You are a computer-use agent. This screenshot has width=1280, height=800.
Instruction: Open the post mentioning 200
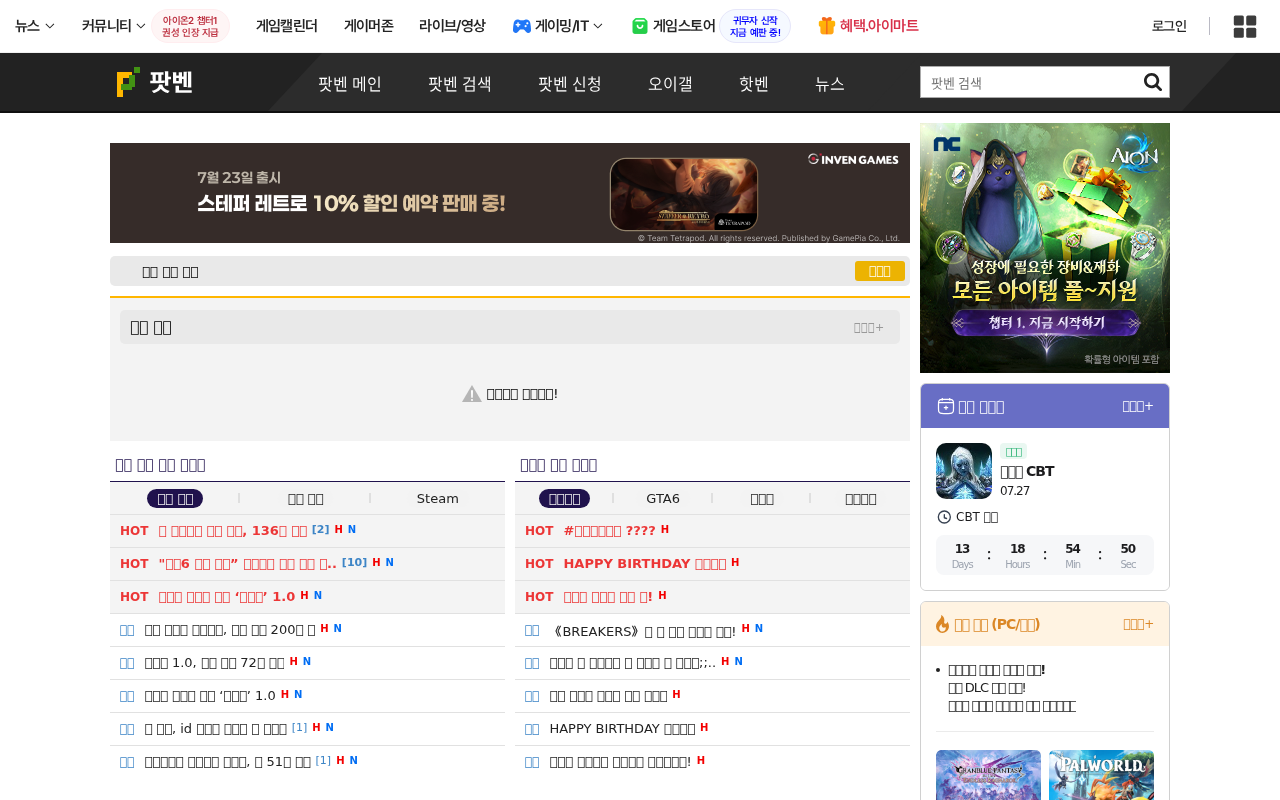point(230,629)
